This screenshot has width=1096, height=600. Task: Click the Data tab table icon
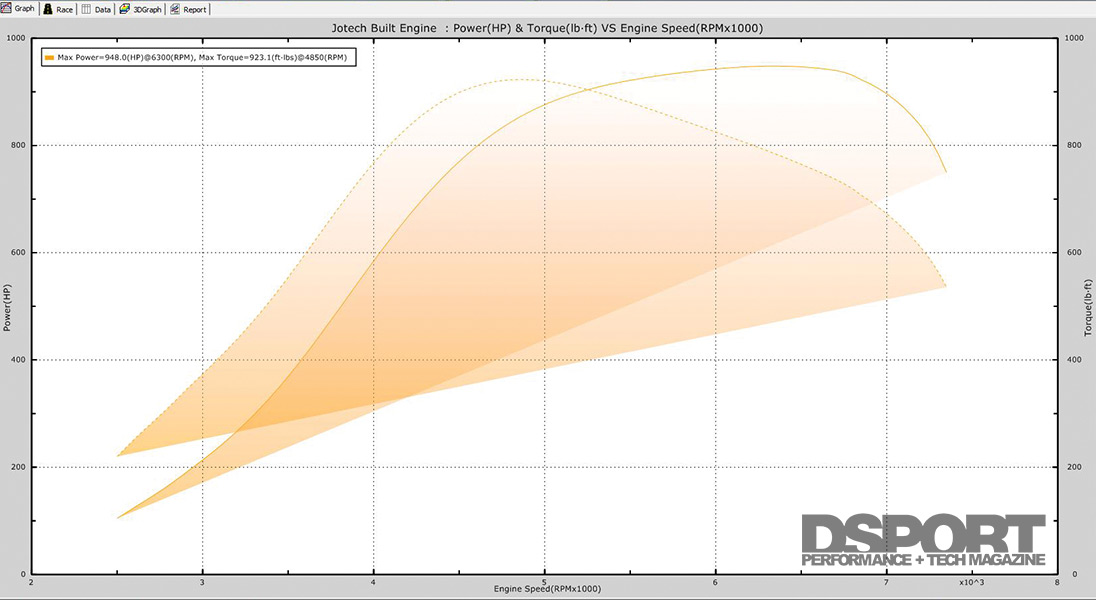[x=86, y=8]
